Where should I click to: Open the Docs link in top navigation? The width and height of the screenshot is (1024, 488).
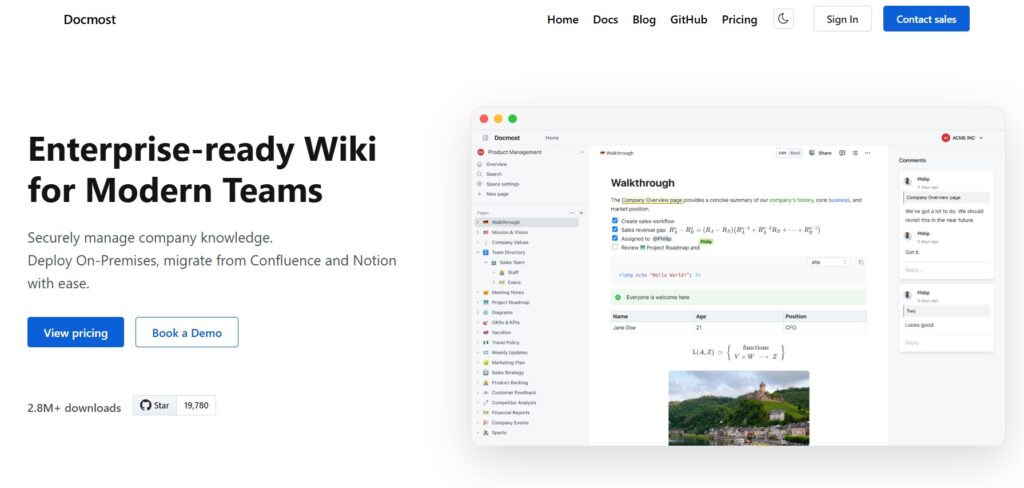[605, 19]
